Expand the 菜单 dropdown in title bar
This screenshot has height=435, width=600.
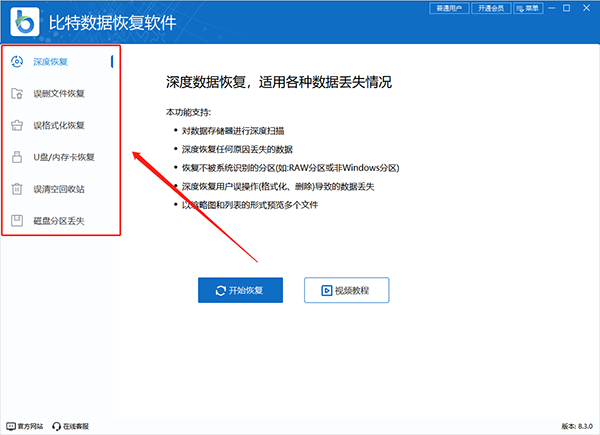[x=528, y=8]
